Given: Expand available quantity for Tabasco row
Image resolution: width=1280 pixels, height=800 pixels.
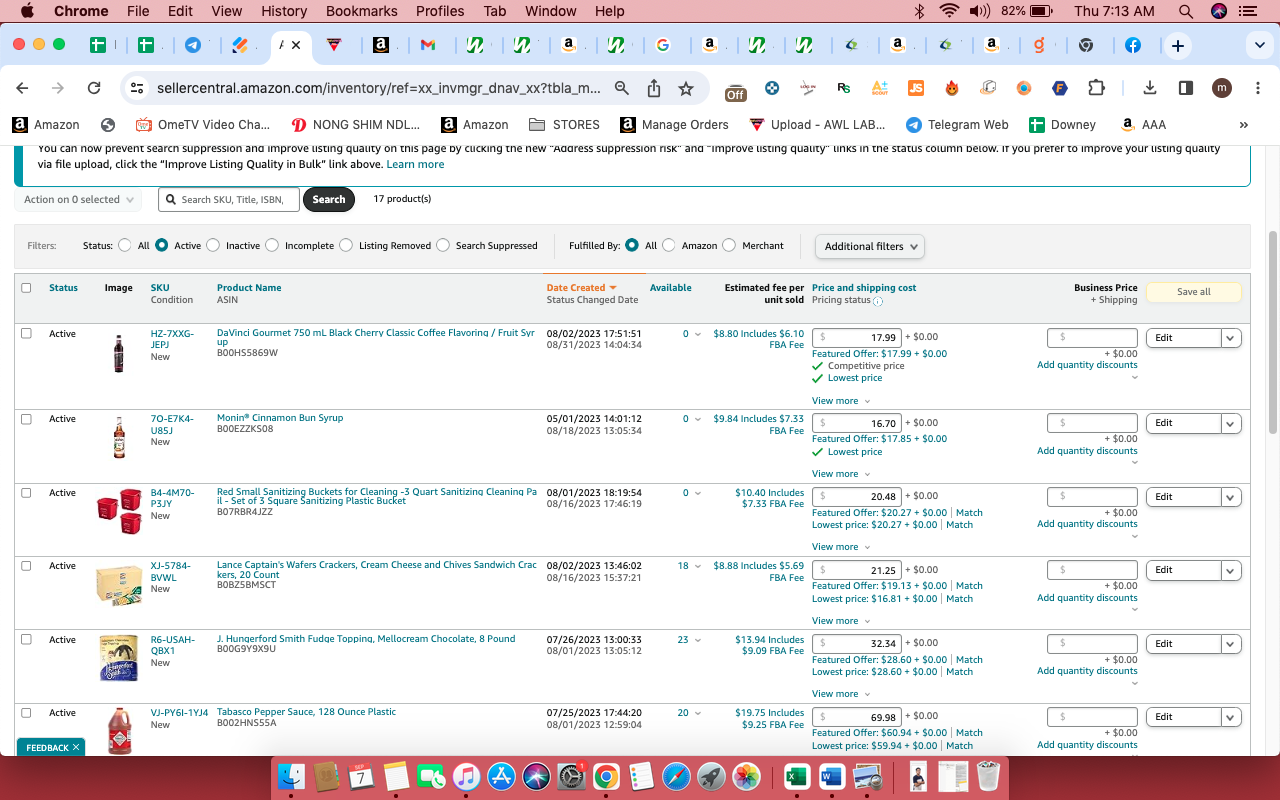Looking at the screenshot, I should pos(698,713).
